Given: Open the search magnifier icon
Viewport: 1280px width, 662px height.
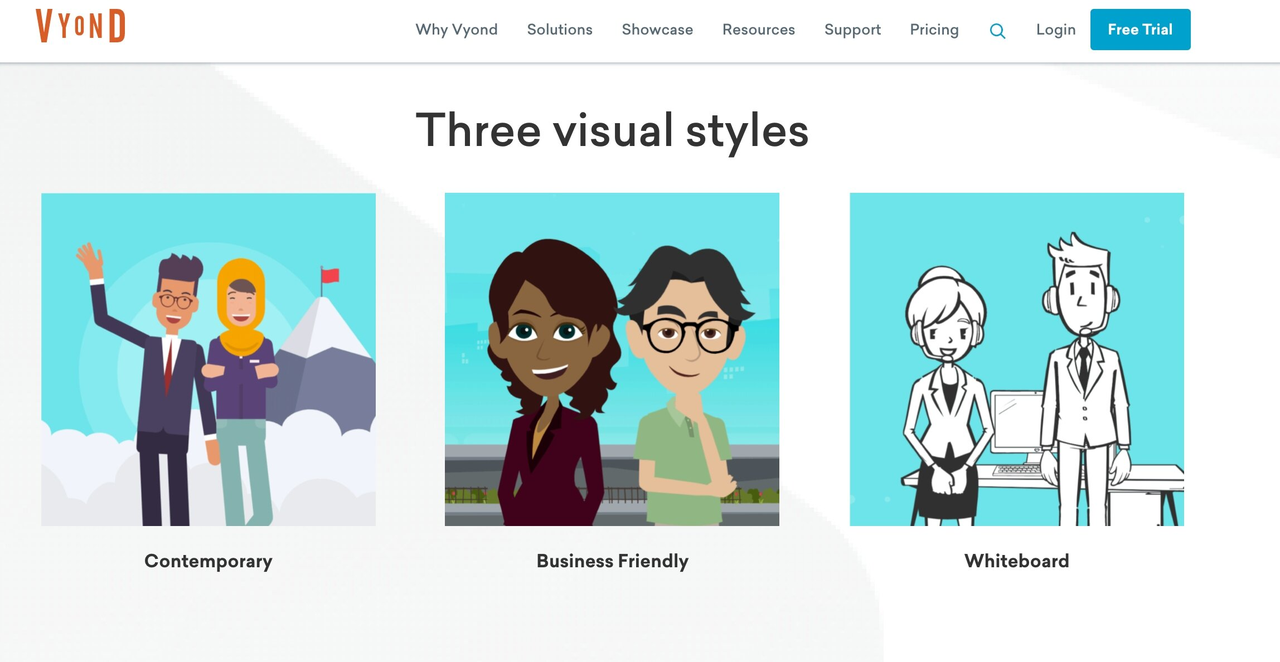Looking at the screenshot, I should point(997,31).
